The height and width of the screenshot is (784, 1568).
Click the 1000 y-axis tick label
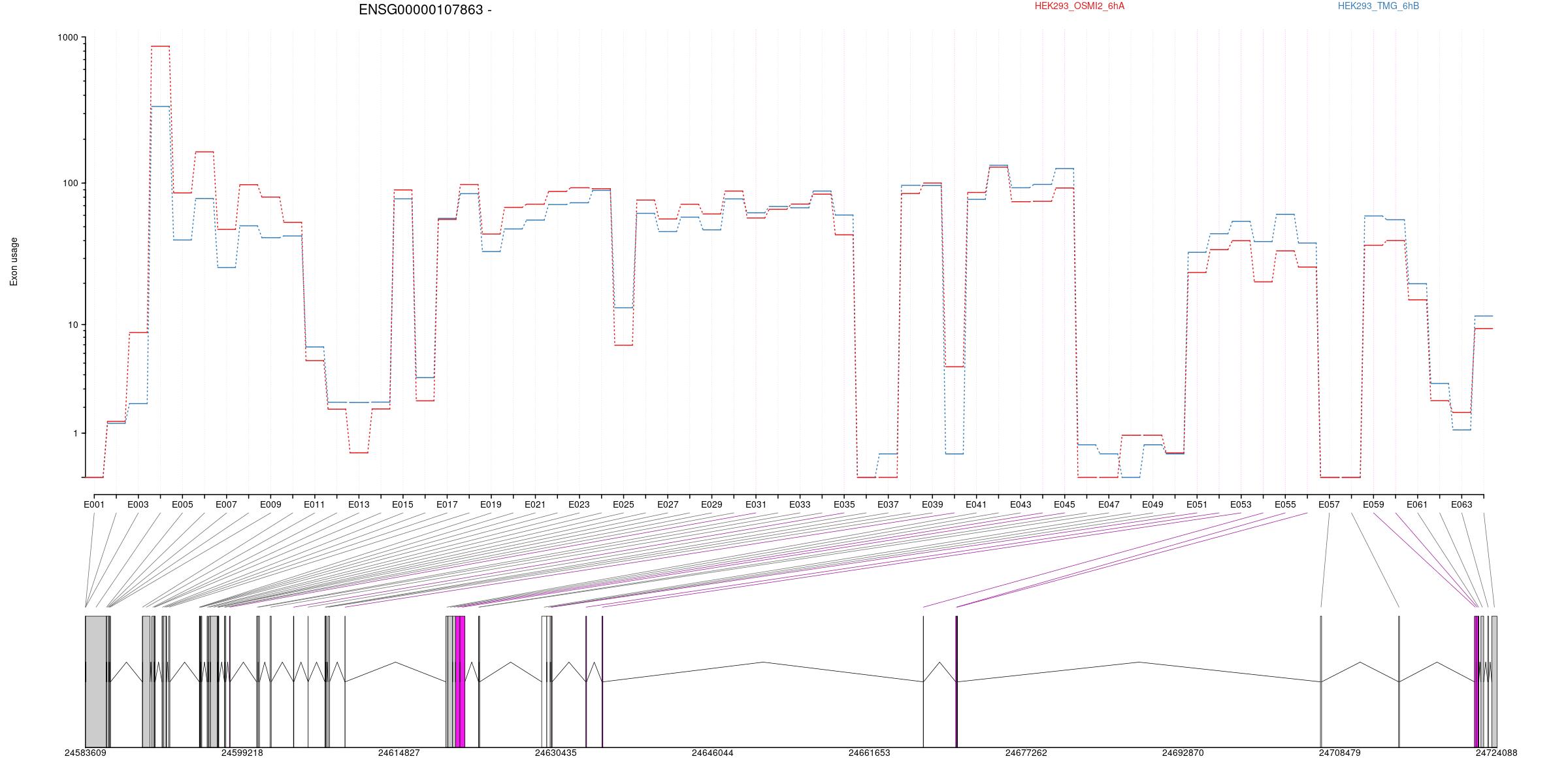68,38
